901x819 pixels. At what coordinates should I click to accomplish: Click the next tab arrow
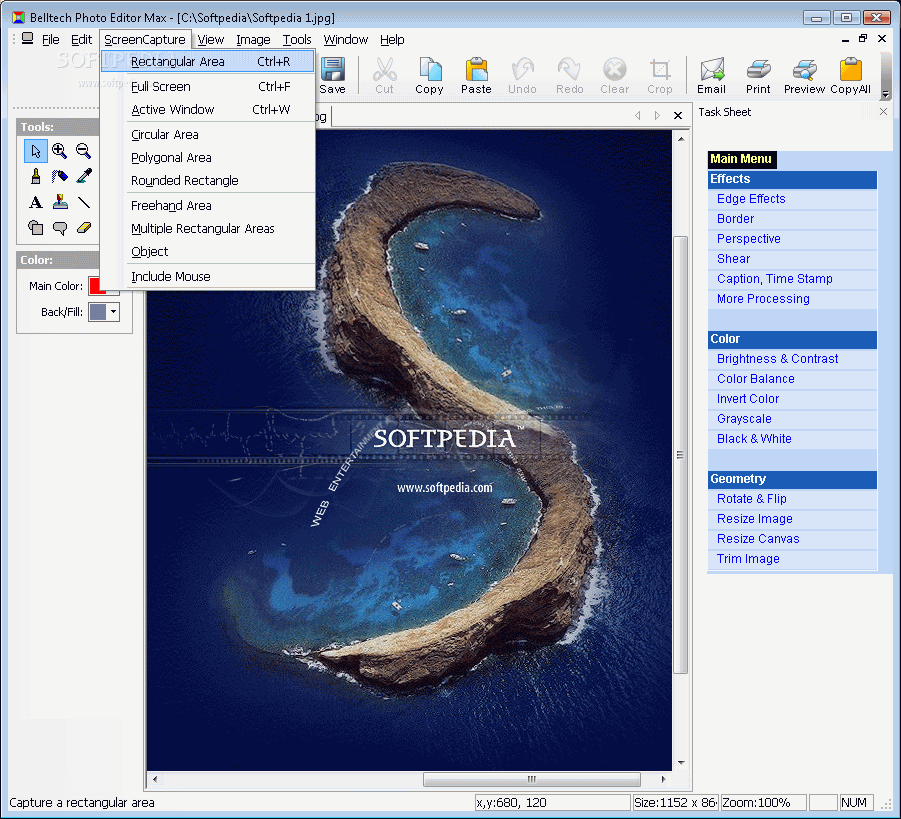(x=657, y=116)
